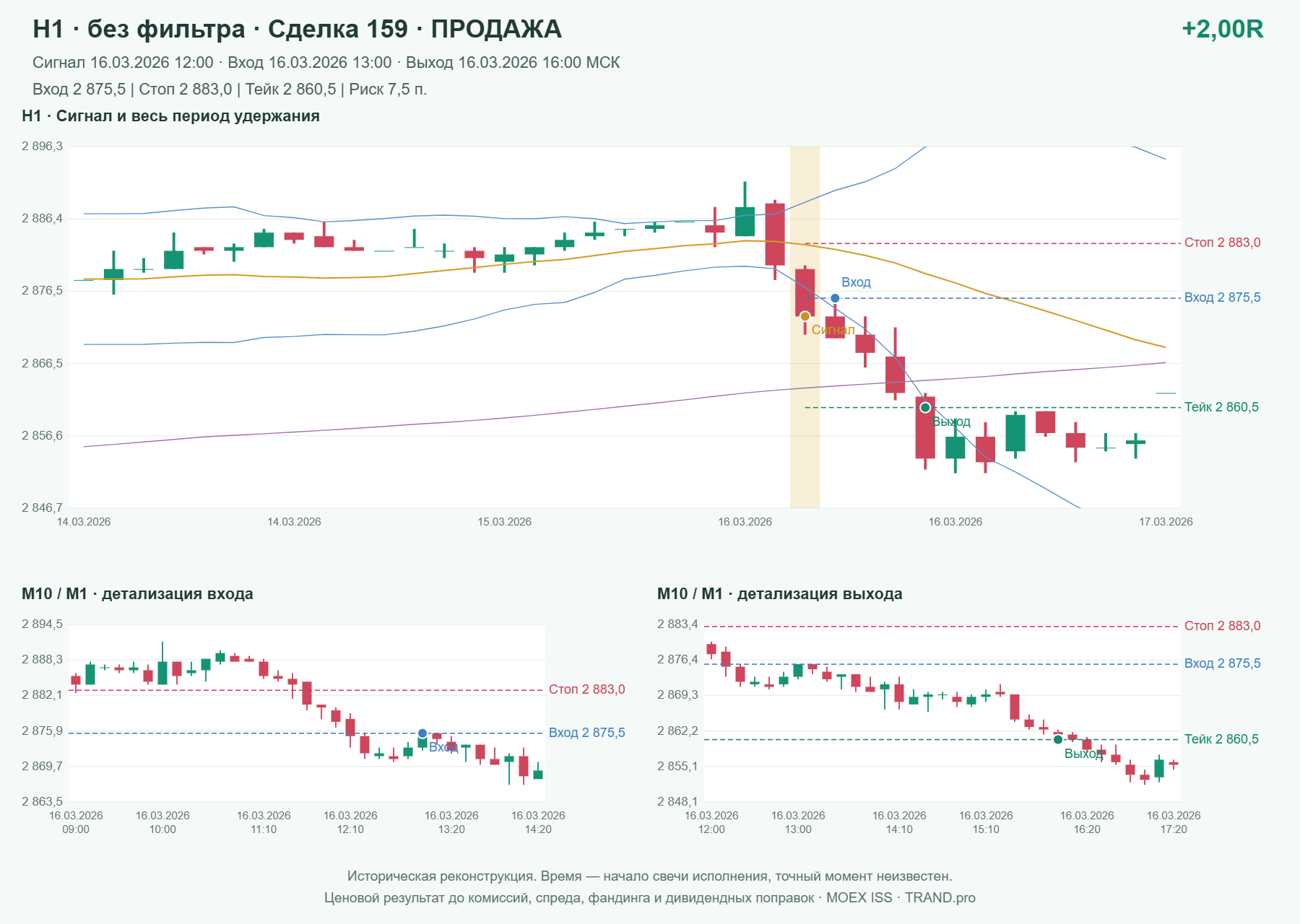The image size is (1300, 924).
Task: Click the 2 894,5 label on the entry chart axis
Action: click(42, 624)
